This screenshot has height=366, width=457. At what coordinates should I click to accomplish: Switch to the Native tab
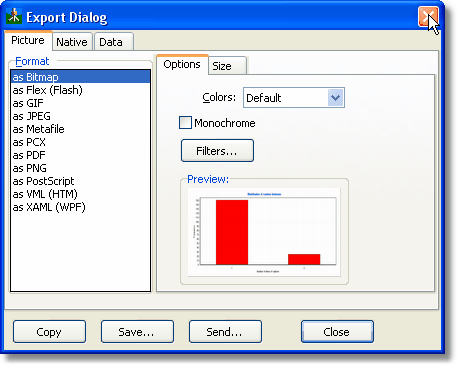(x=72, y=42)
